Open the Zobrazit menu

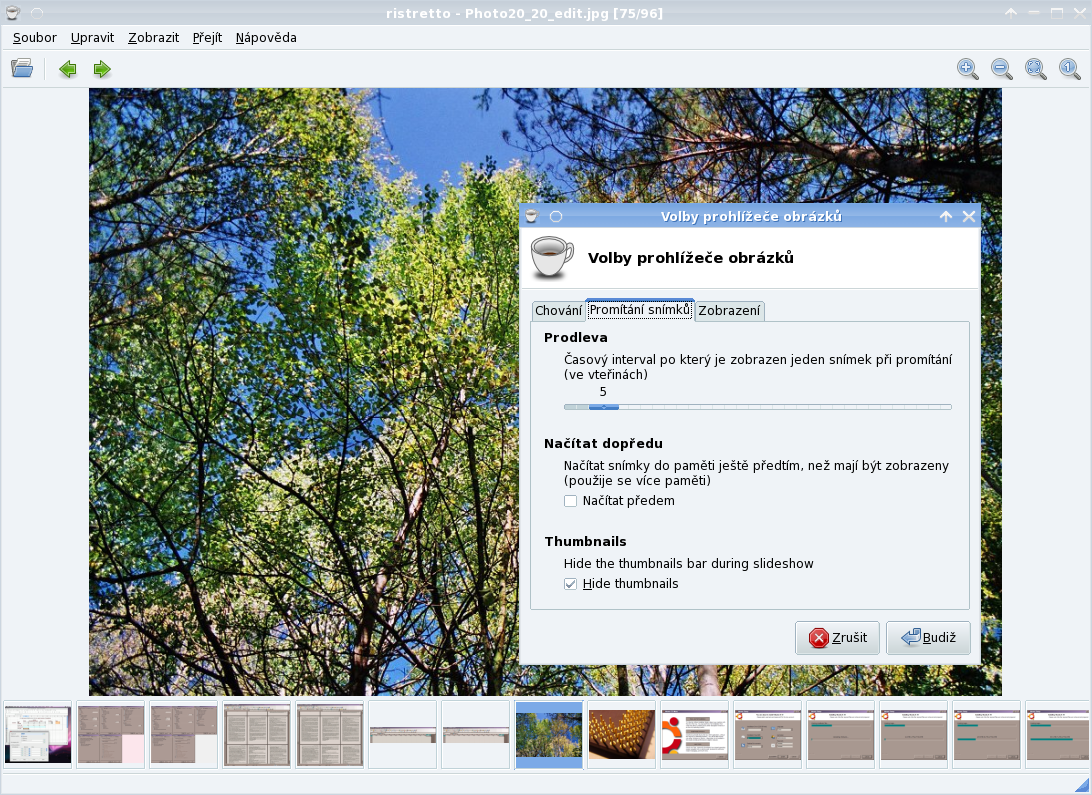click(153, 38)
